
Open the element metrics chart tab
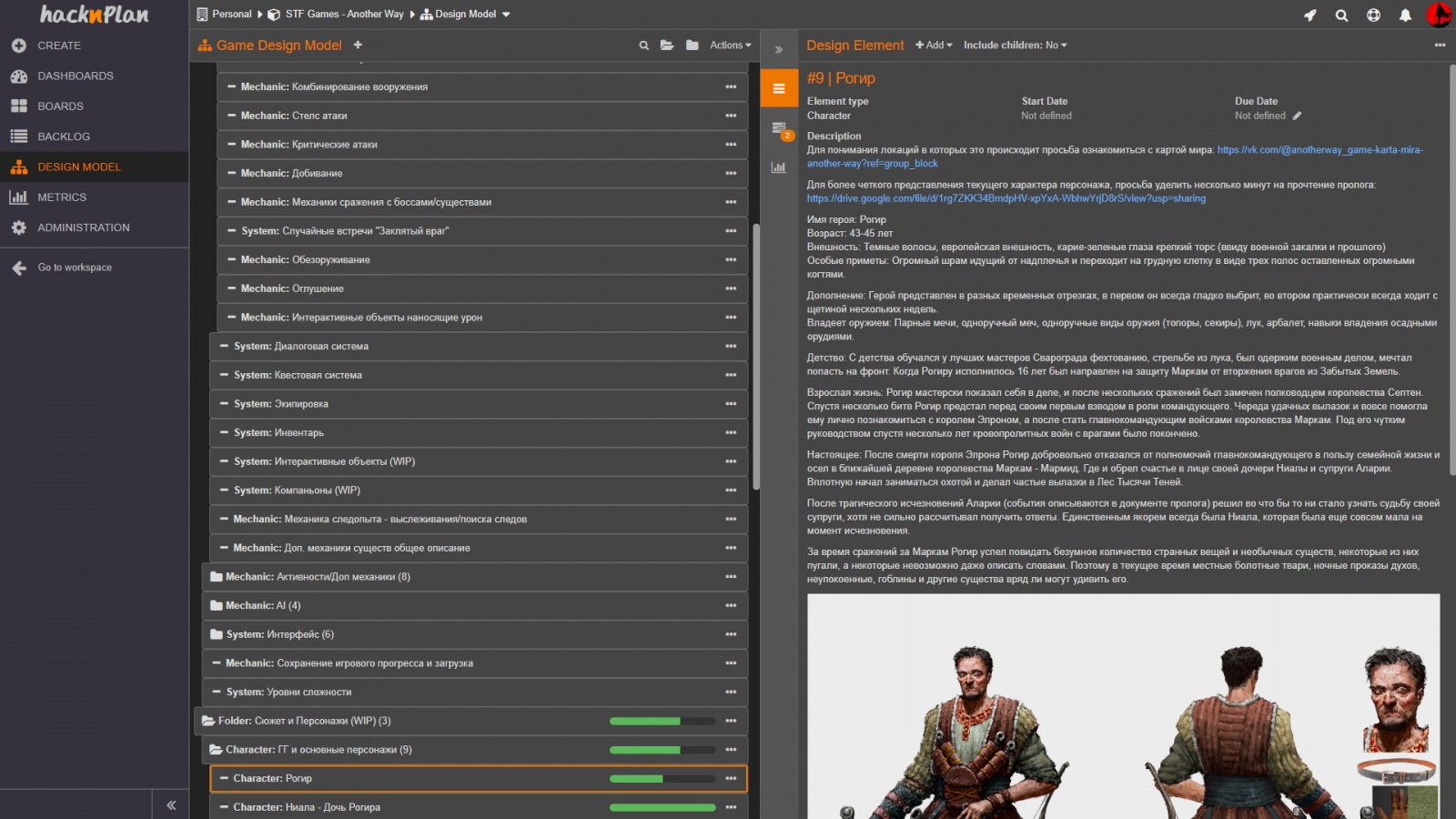coord(778,167)
